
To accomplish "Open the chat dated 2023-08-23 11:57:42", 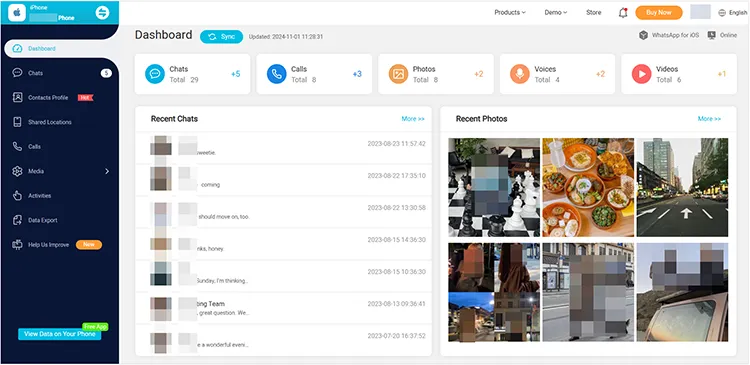I will coord(283,148).
